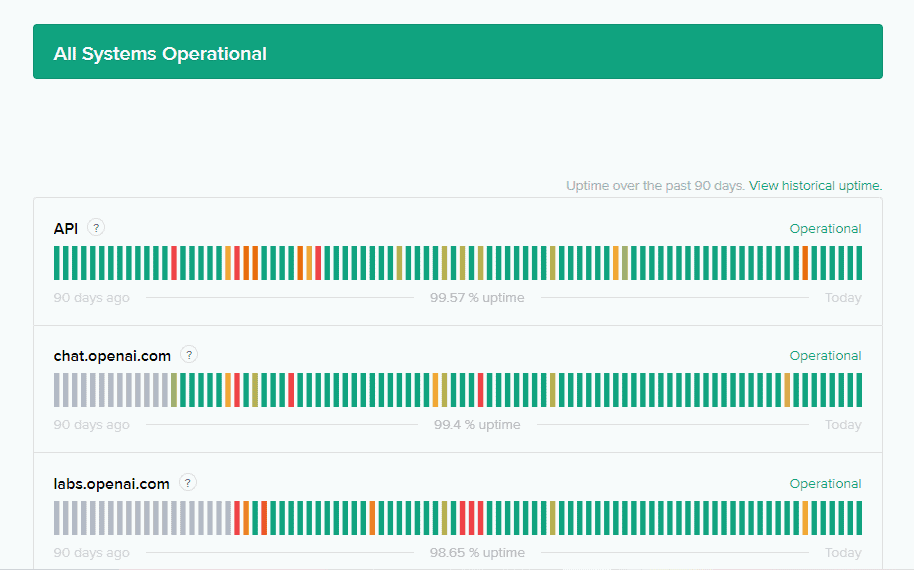
Task: Select the API component name
Action: (66, 228)
